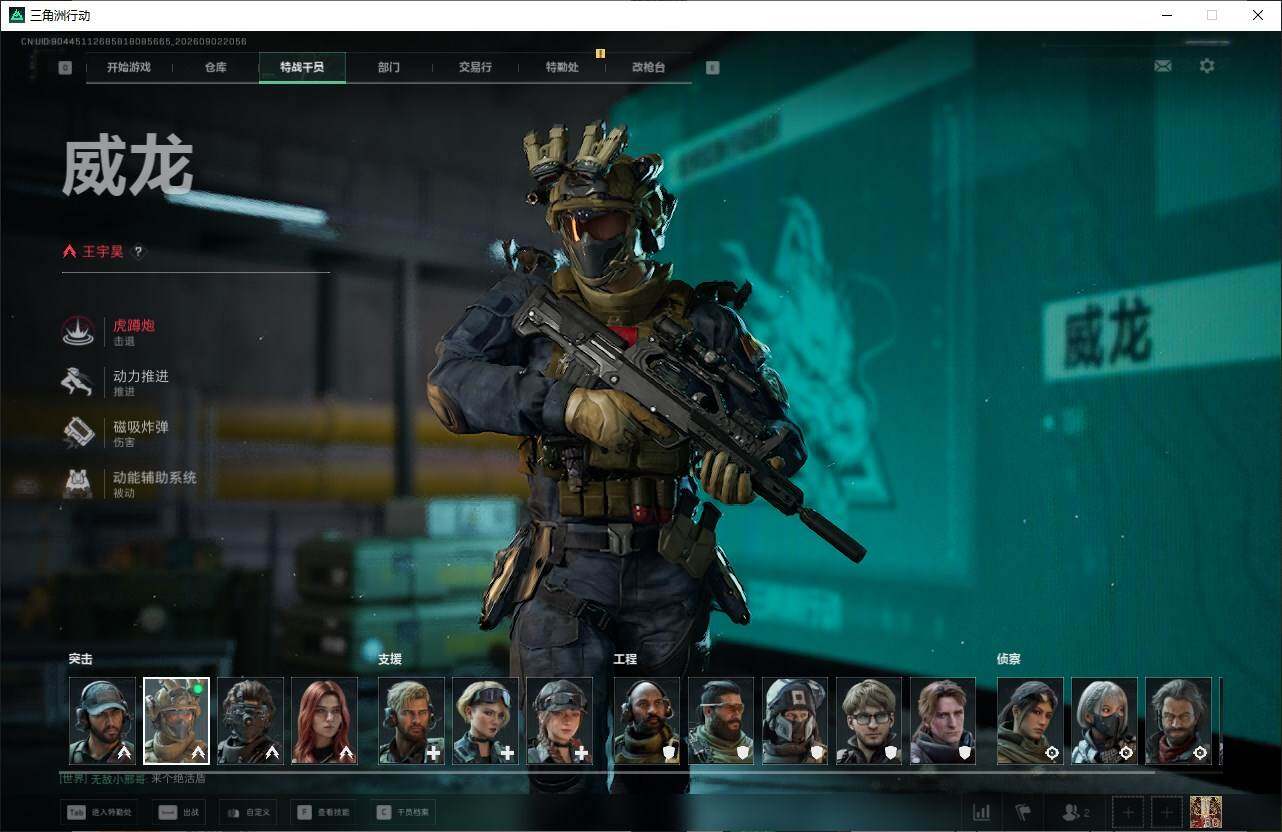Open the settings gear icon
Screen dimensions: 1282x832
[1207, 66]
